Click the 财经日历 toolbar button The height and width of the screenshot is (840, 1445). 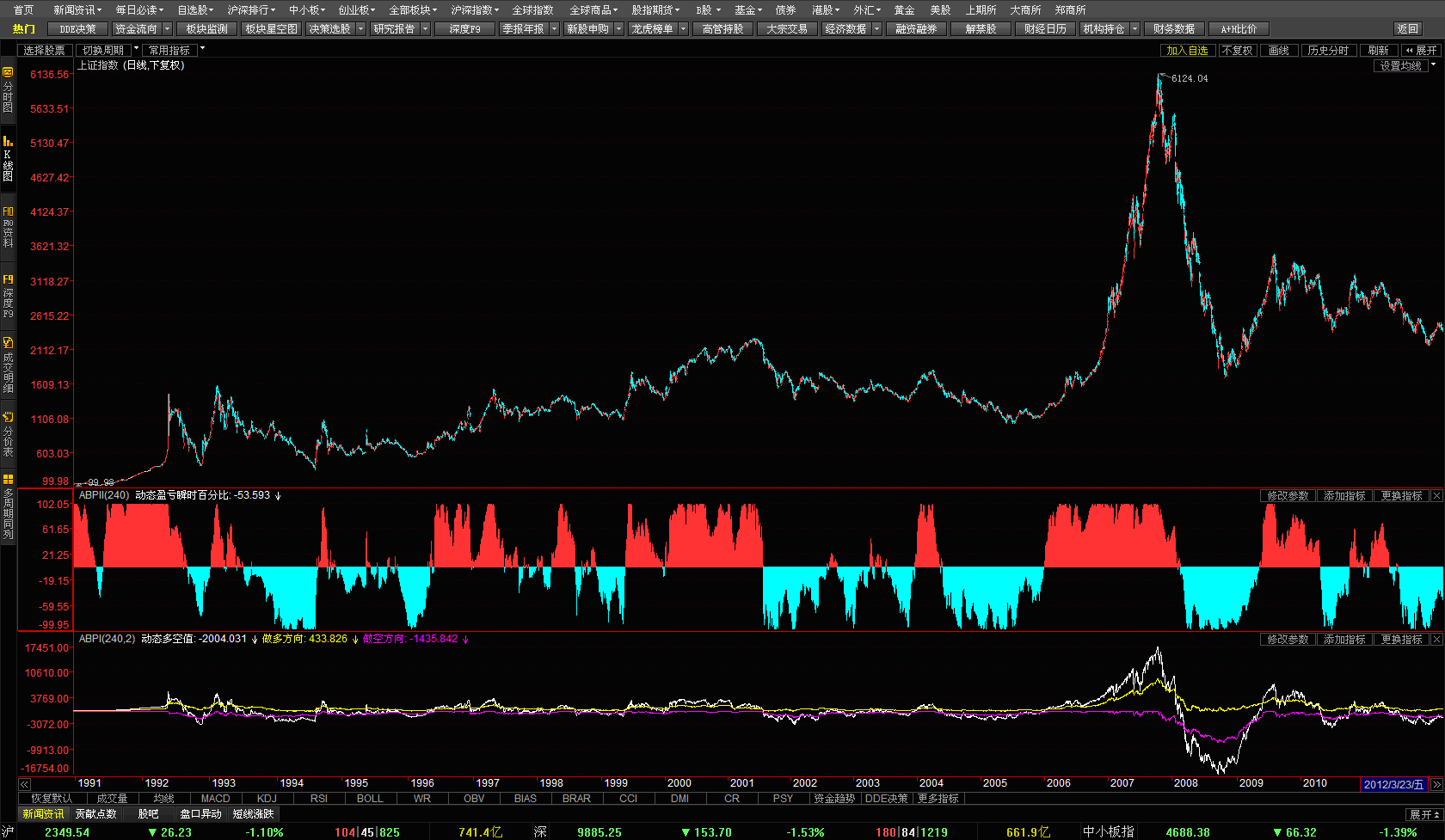pyautogui.click(x=1045, y=29)
